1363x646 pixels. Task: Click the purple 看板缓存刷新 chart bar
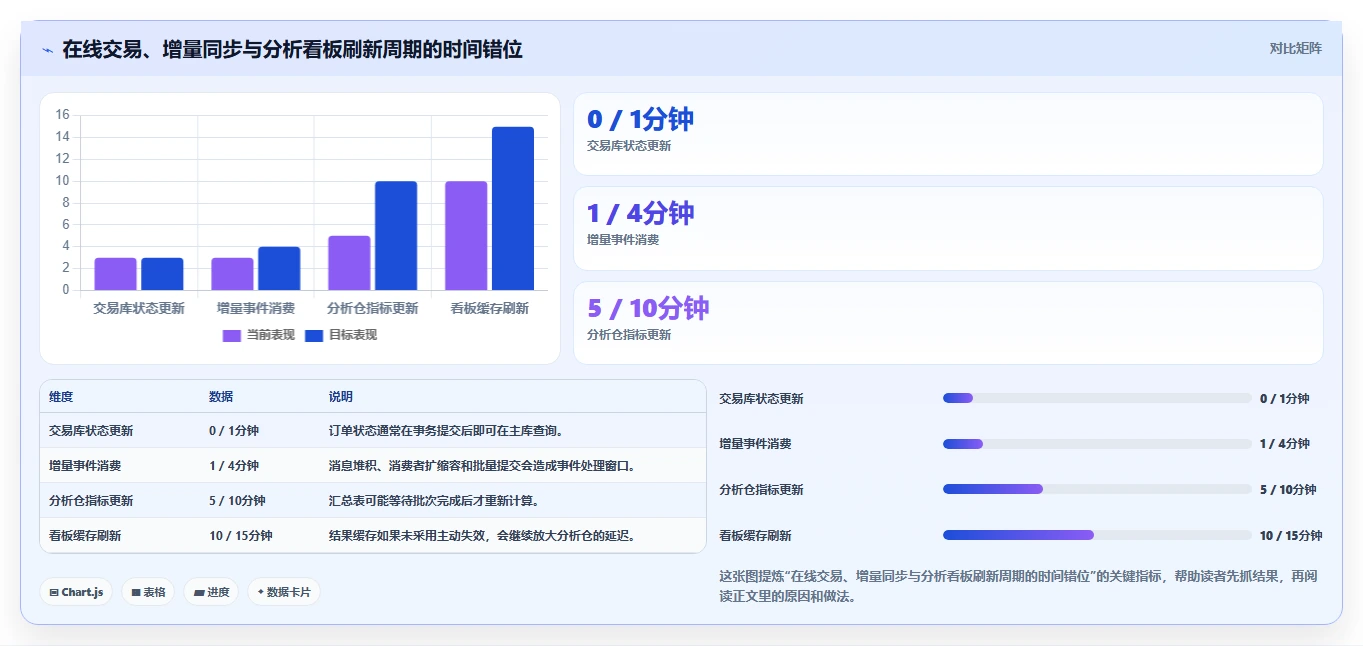tap(466, 236)
